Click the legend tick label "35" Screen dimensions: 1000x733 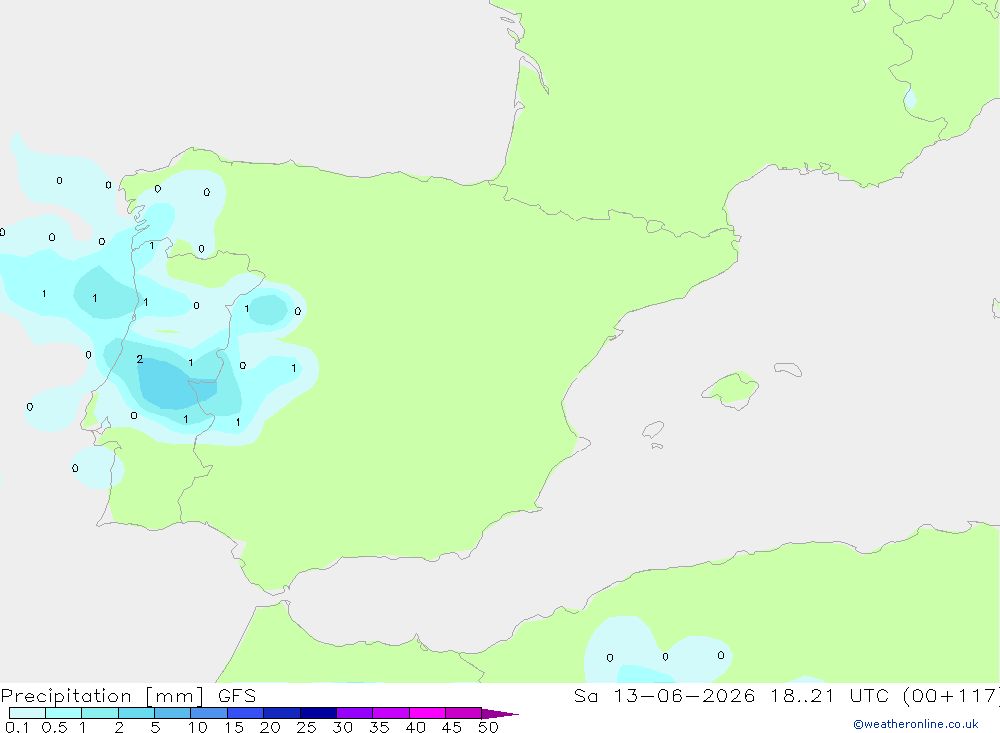pyautogui.click(x=379, y=727)
